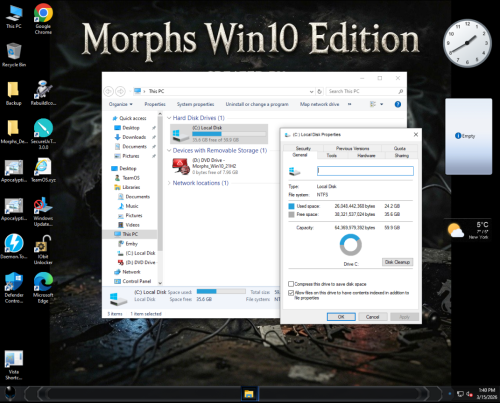Viewport: 500px width, 403px height.
Task: Select Downloads in Quick access
Action: coord(134,137)
